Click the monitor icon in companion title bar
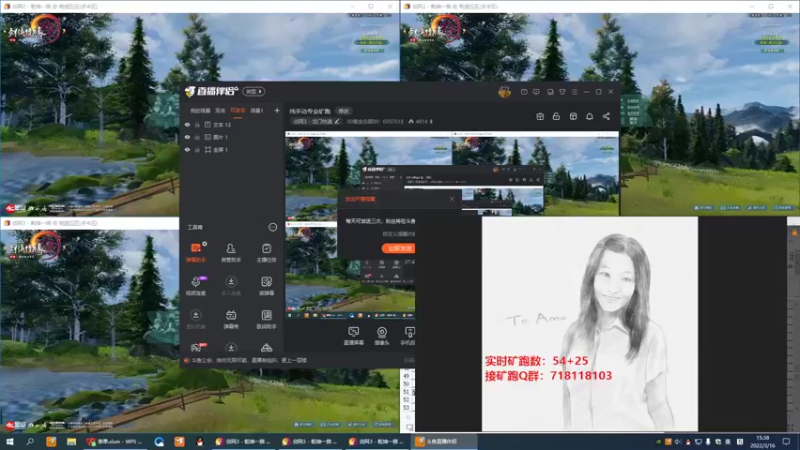800x450 pixels. (x=550, y=92)
